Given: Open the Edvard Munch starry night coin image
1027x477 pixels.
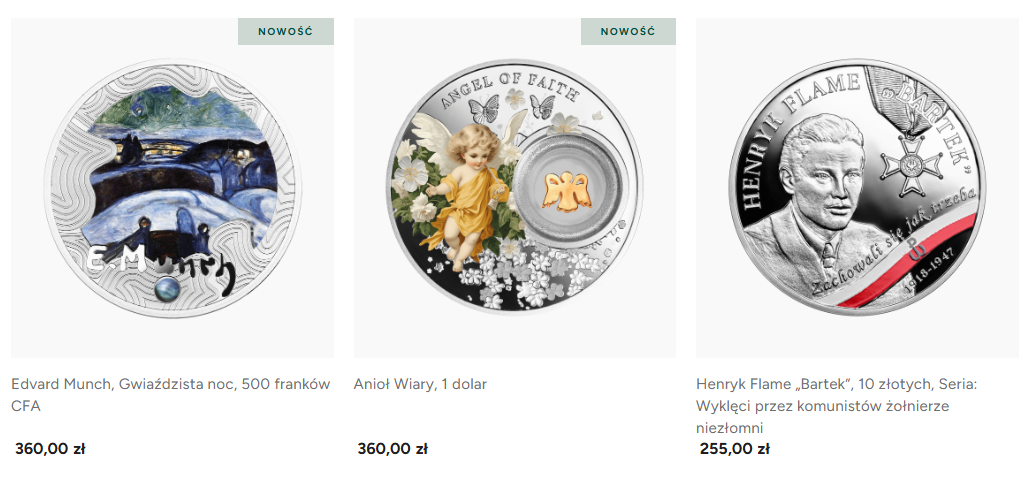Looking at the screenshot, I should pyautogui.click(x=172, y=188).
